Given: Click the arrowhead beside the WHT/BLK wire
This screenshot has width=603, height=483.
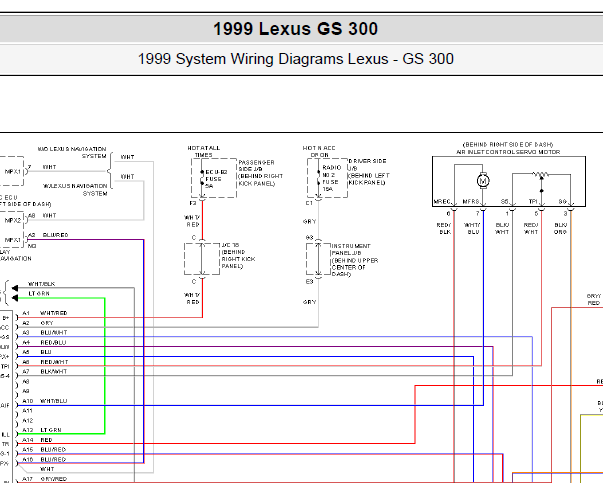Looking at the screenshot, I should click(x=15, y=288).
